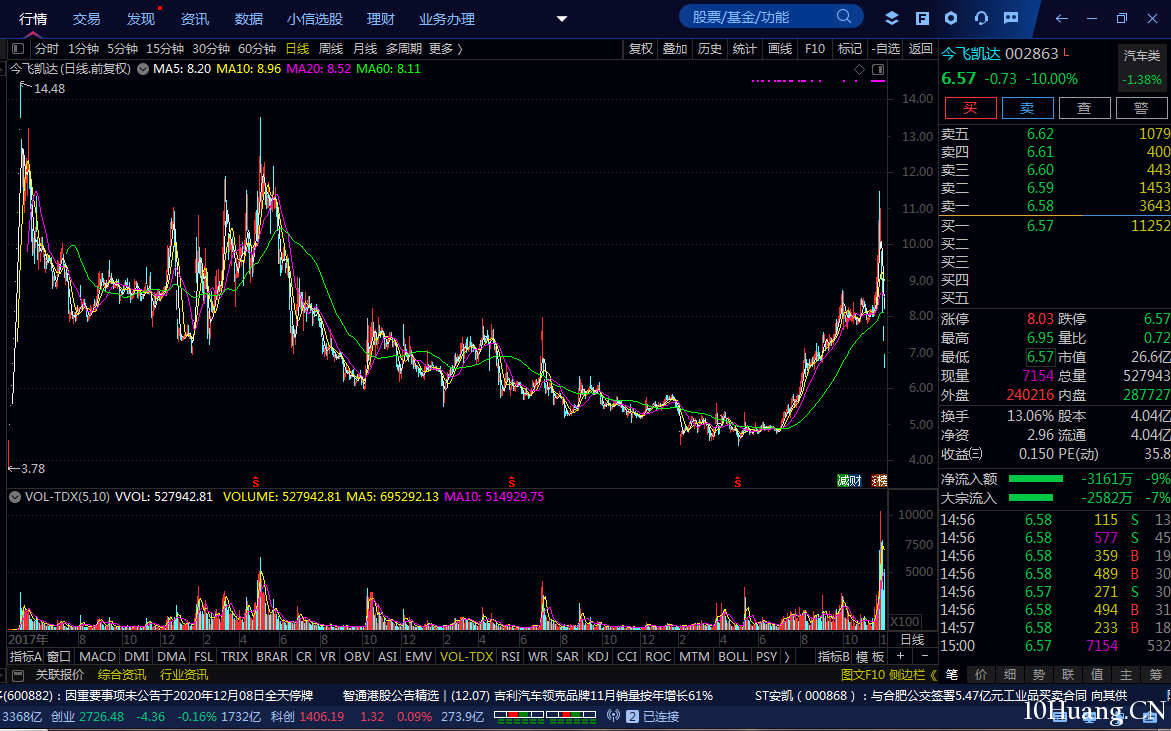This screenshot has height=731, width=1171.
Task: Select the 周线 weekly period
Action: coord(331,49)
